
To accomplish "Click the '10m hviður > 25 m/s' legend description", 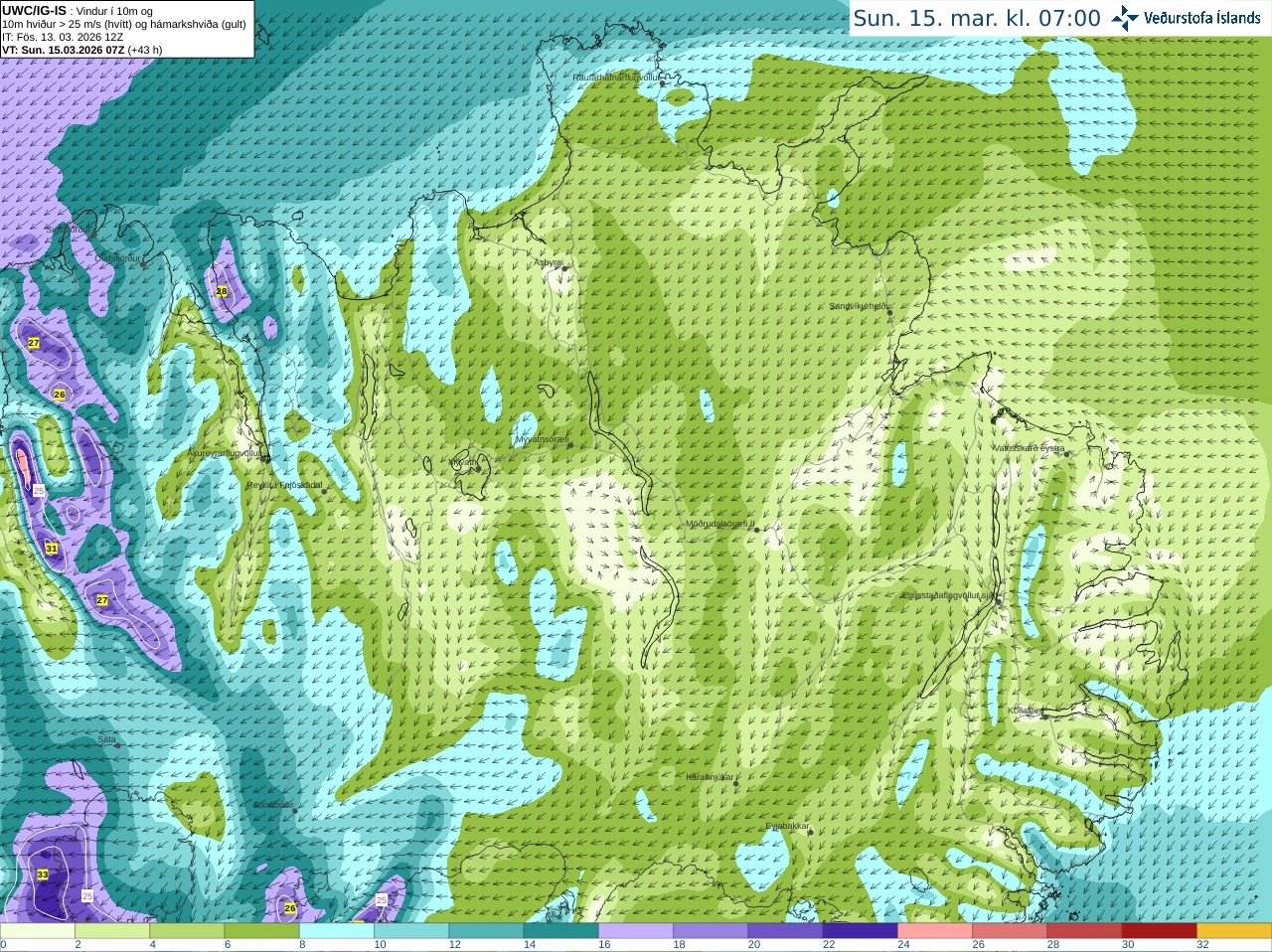I will [51, 24].
